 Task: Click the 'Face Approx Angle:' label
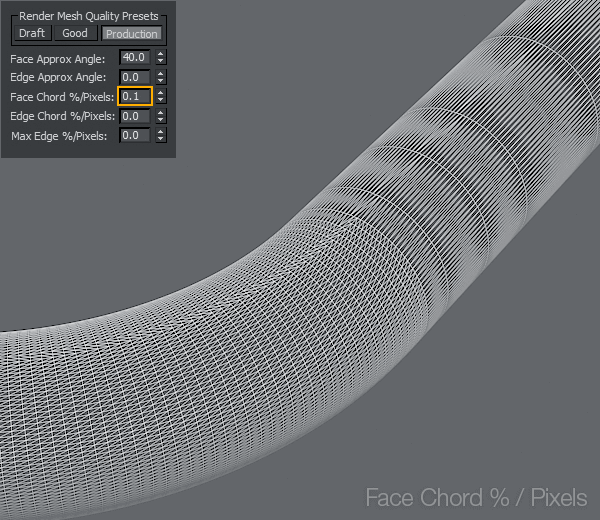(x=57, y=59)
